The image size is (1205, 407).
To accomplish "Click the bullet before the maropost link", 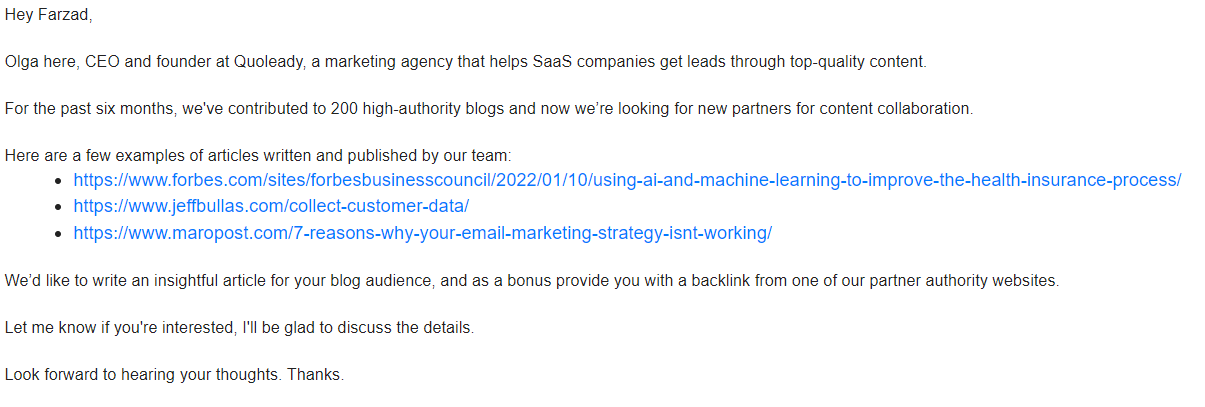I will point(60,235).
